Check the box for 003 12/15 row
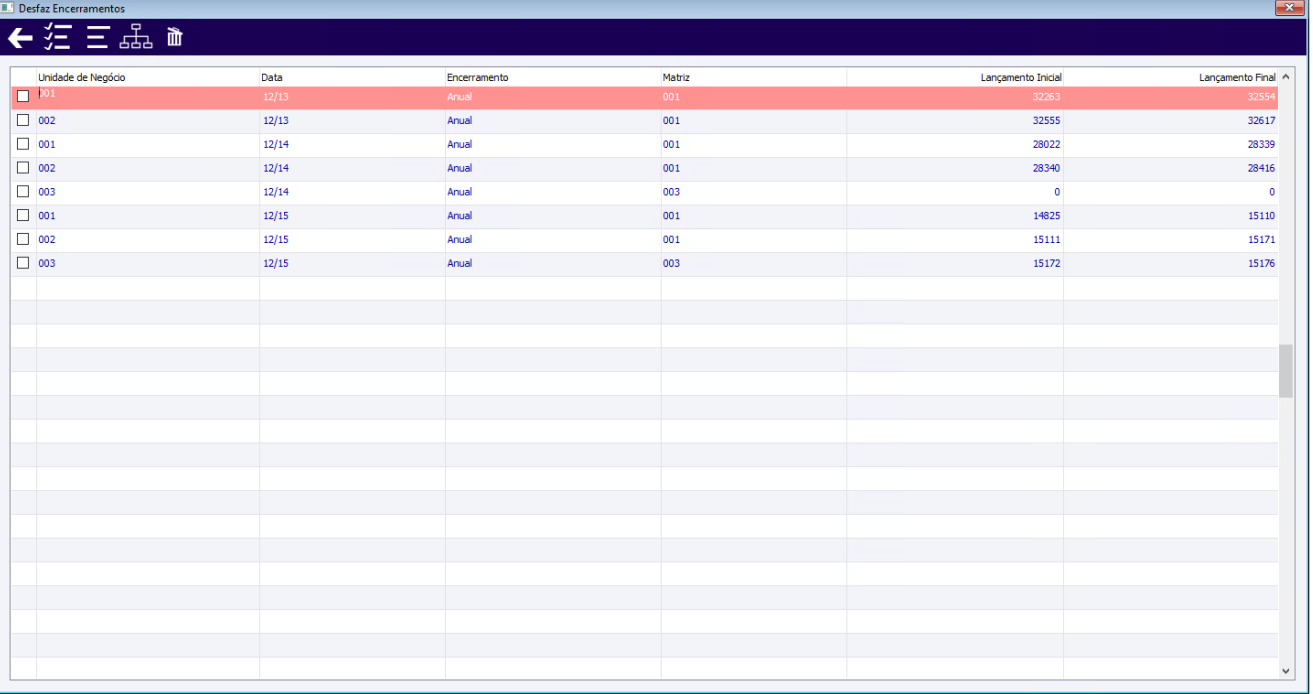Image resolution: width=1313 pixels, height=694 pixels. (23, 264)
